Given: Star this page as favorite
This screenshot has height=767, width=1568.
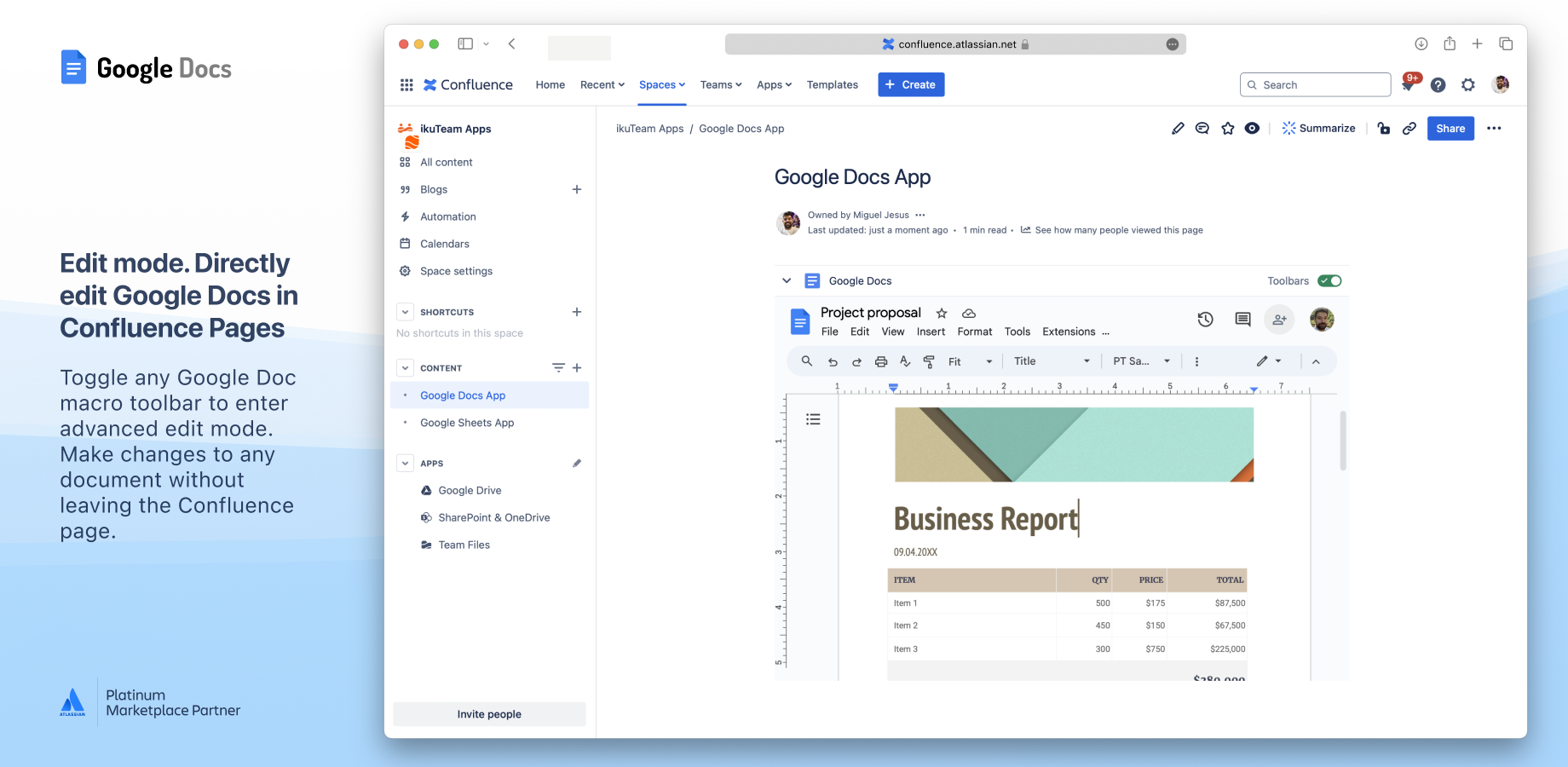Looking at the screenshot, I should tap(1228, 128).
